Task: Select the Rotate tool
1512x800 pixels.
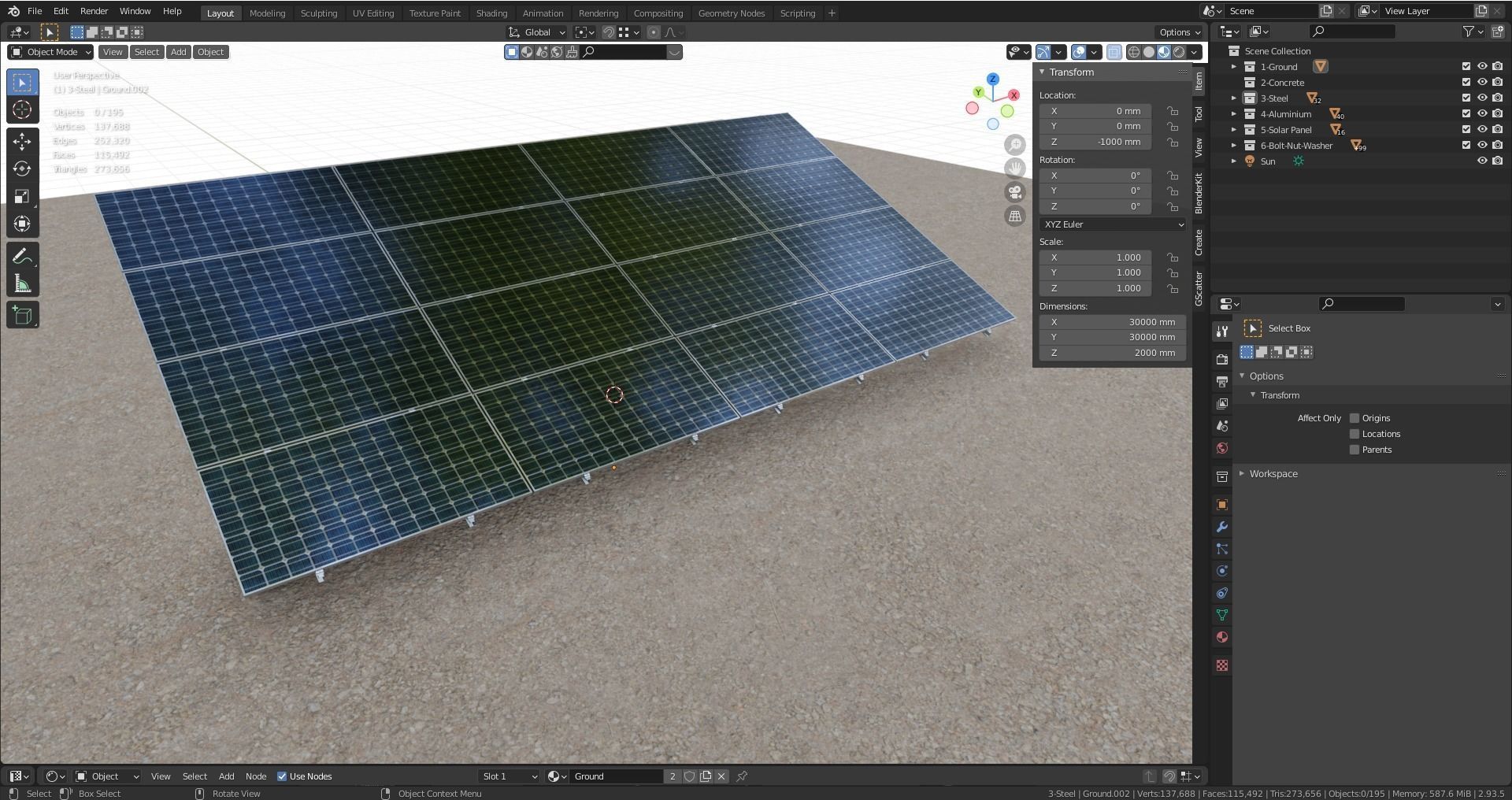Action: click(22, 169)
